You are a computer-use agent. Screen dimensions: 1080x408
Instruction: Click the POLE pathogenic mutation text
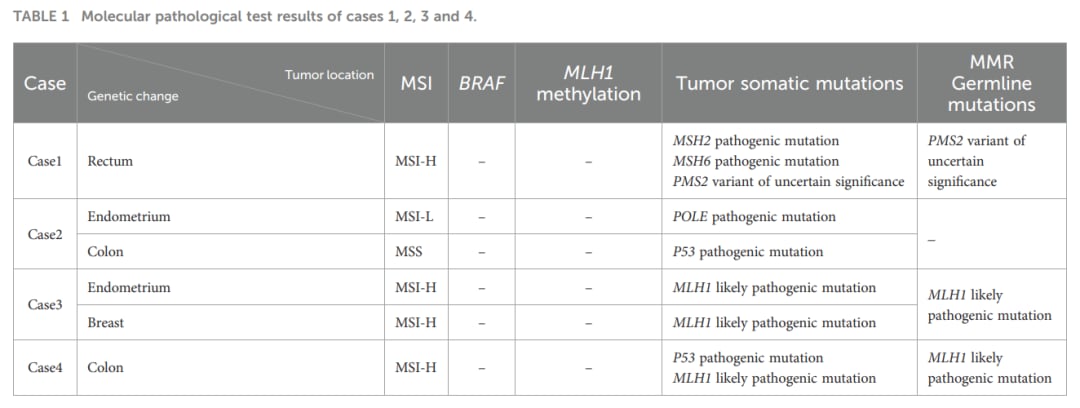click(x=754, y=216)
